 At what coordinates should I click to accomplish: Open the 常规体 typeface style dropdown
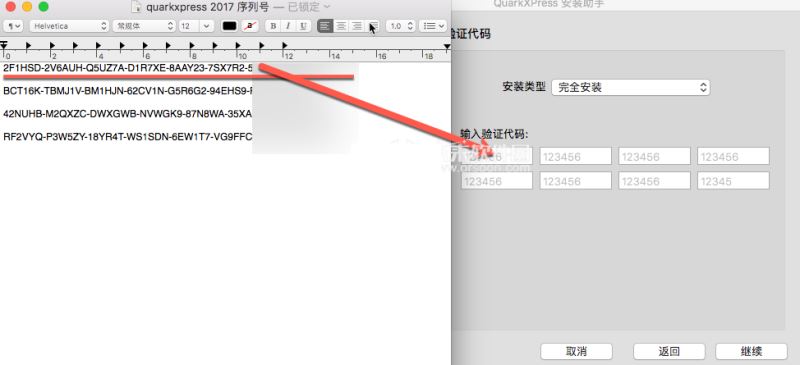coord(144,26)
